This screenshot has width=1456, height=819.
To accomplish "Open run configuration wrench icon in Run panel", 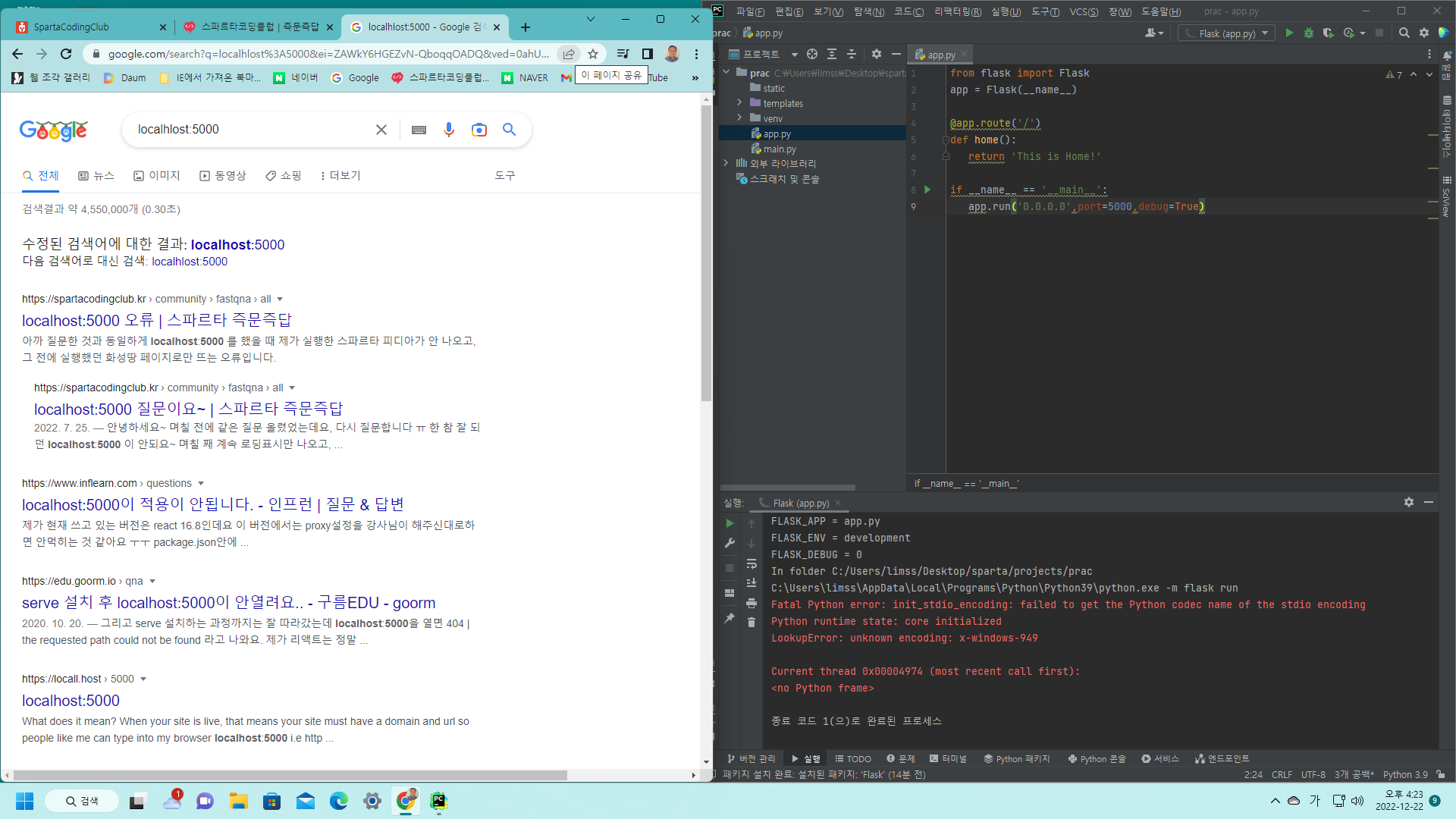I will tap(730, 543).
